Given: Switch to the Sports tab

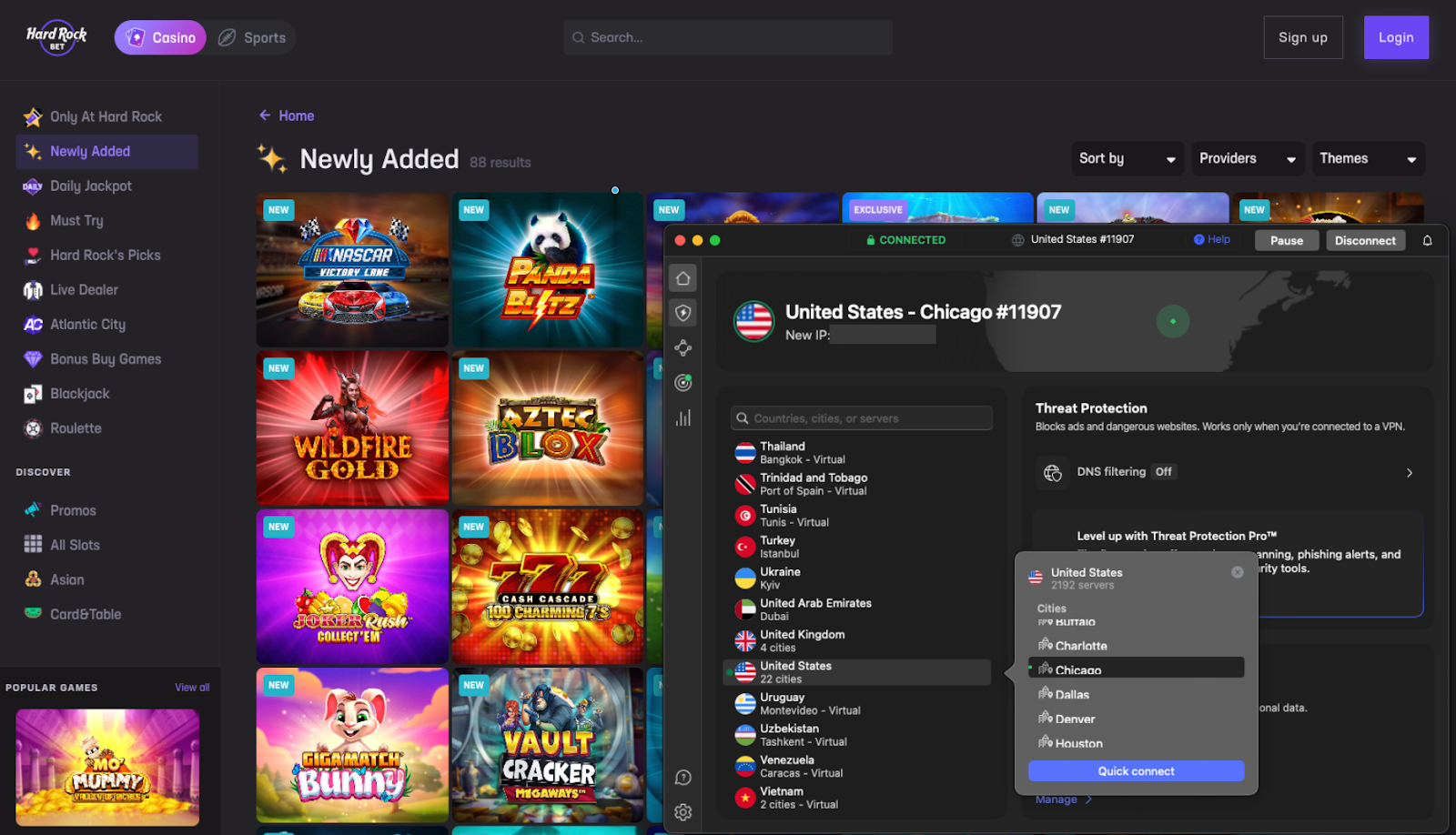Looking at the screenshot, I should (252, 37).
